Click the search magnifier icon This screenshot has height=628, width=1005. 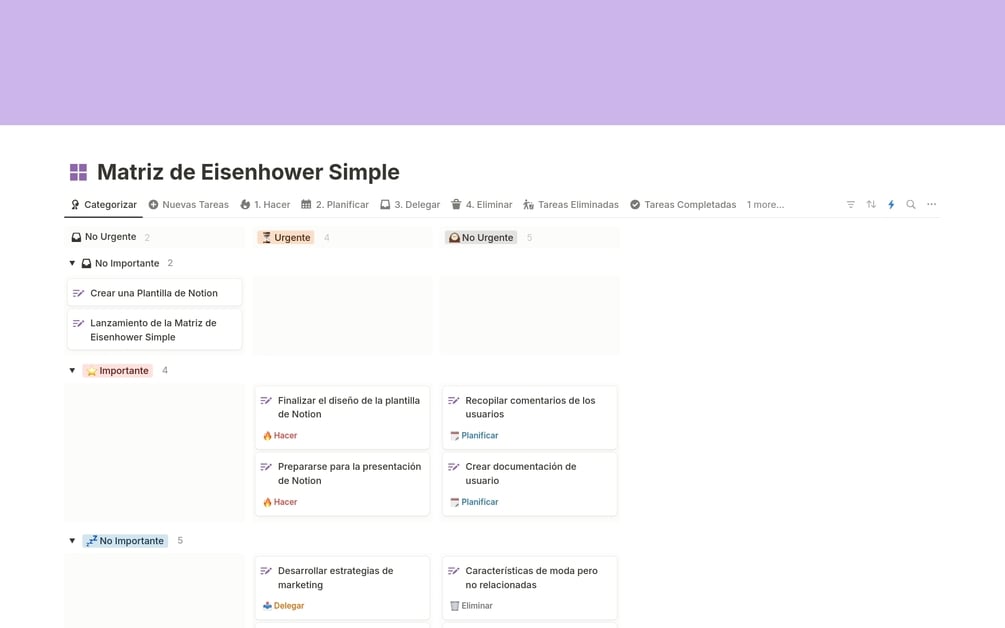[x=911, y=204]
